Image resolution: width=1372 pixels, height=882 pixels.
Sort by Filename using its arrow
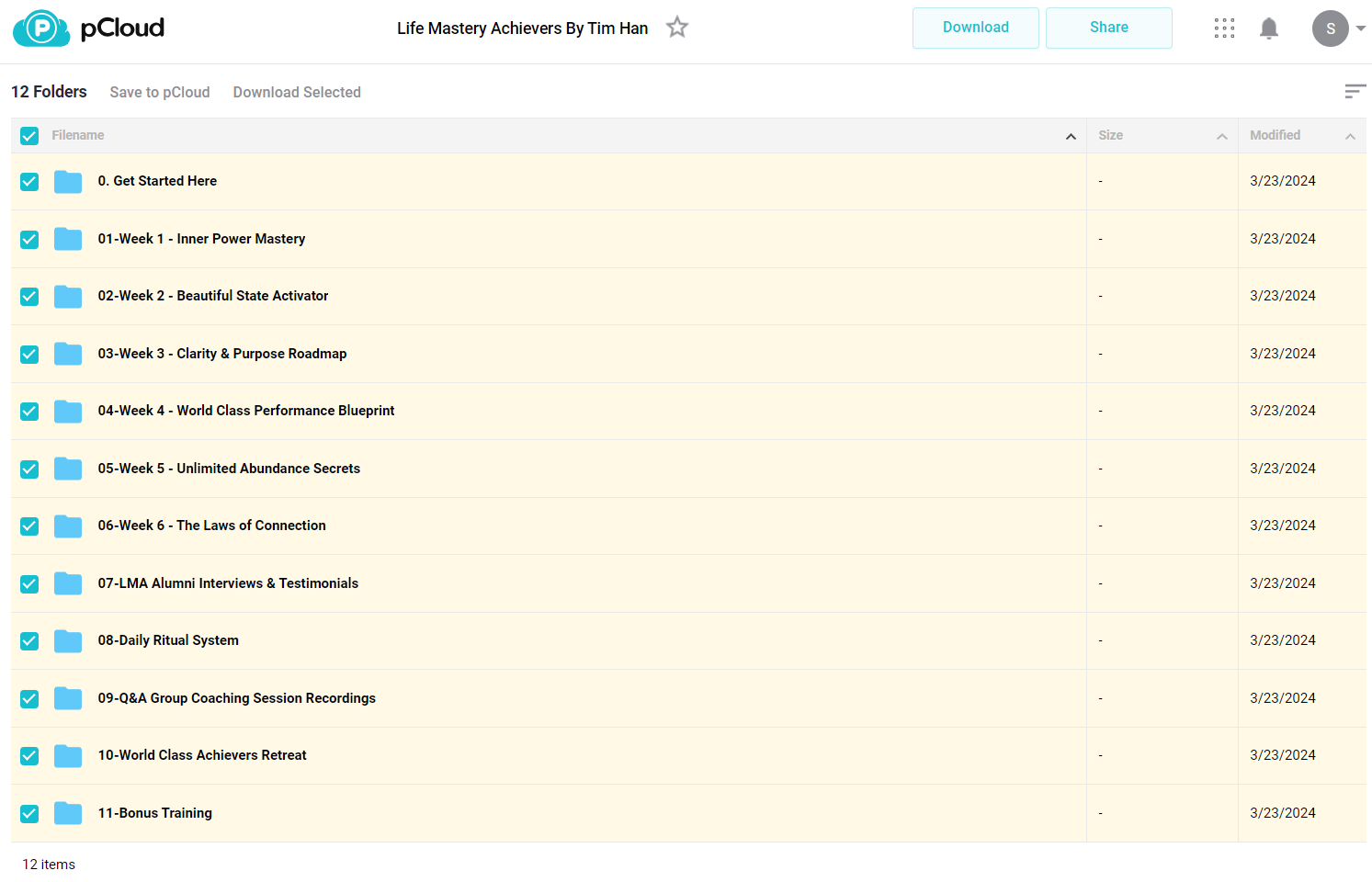1071,136
